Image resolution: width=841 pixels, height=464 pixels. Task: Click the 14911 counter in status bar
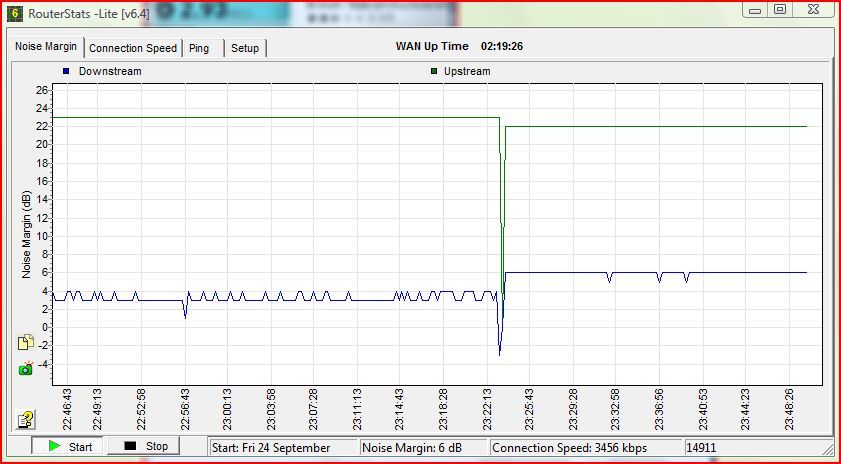tap(704, 447)
